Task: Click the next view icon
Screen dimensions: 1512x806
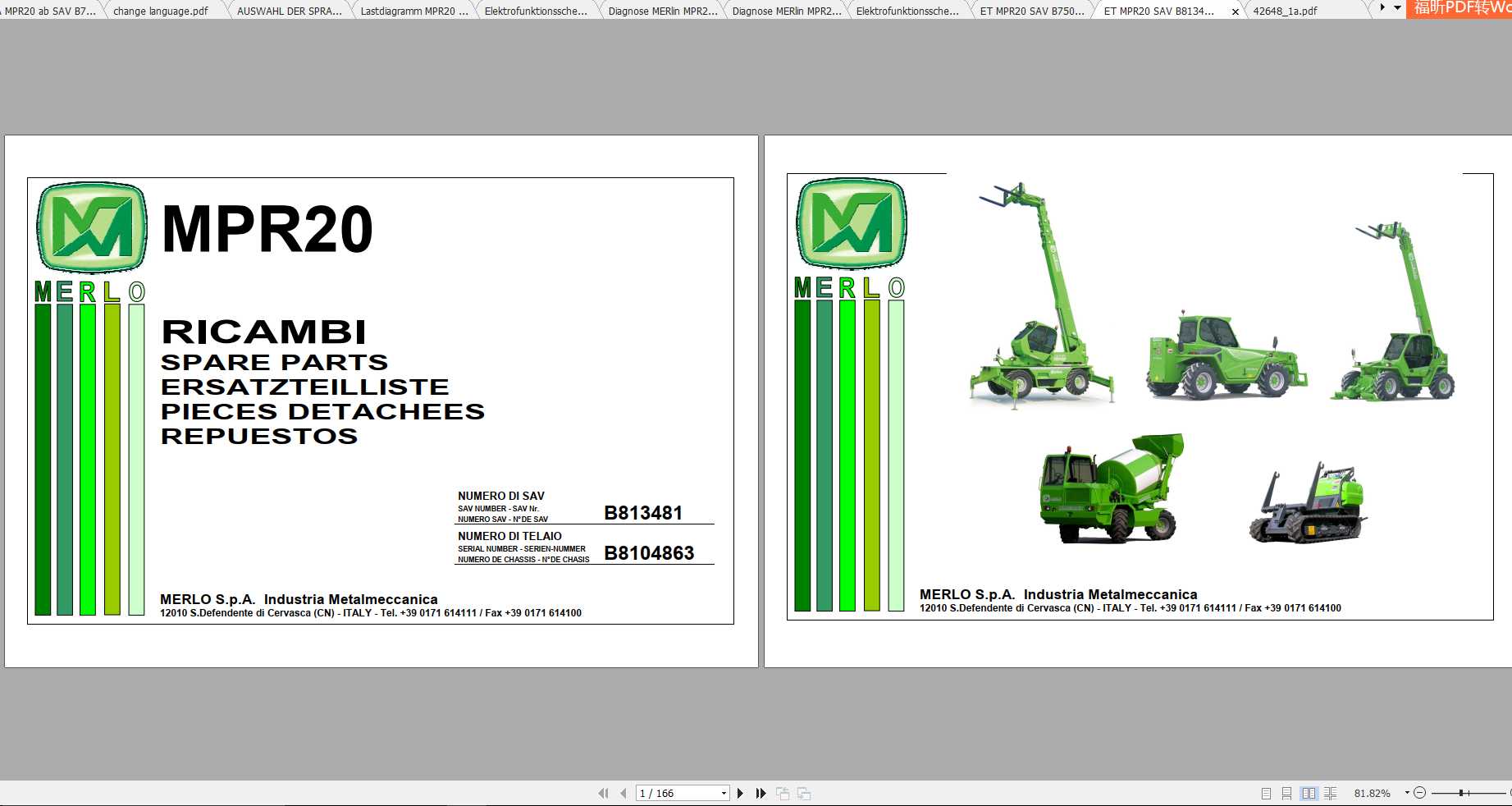Action: pyautogui.click(x=804, y=793)
